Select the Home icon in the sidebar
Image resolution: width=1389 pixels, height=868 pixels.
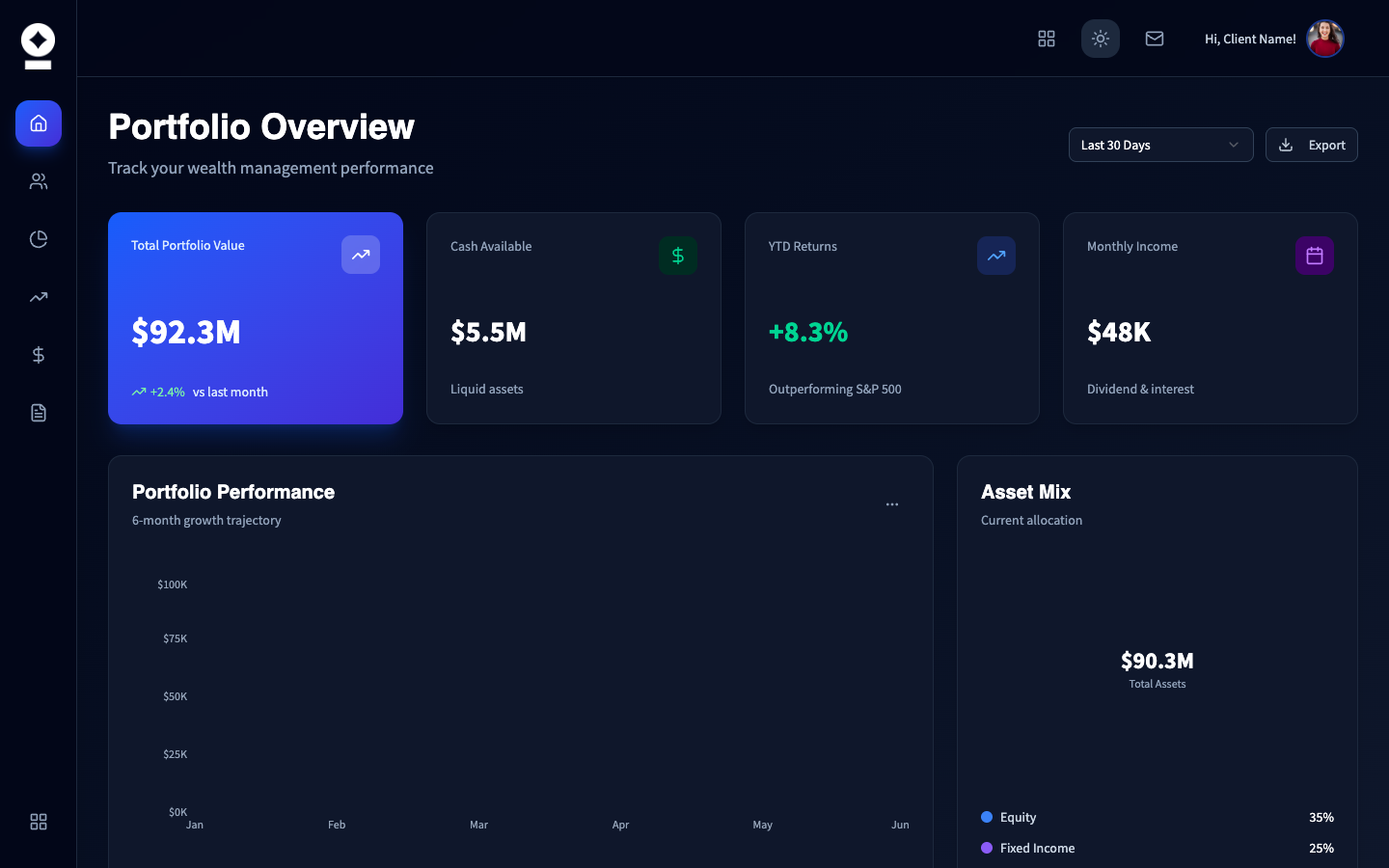tap(39, 123)
